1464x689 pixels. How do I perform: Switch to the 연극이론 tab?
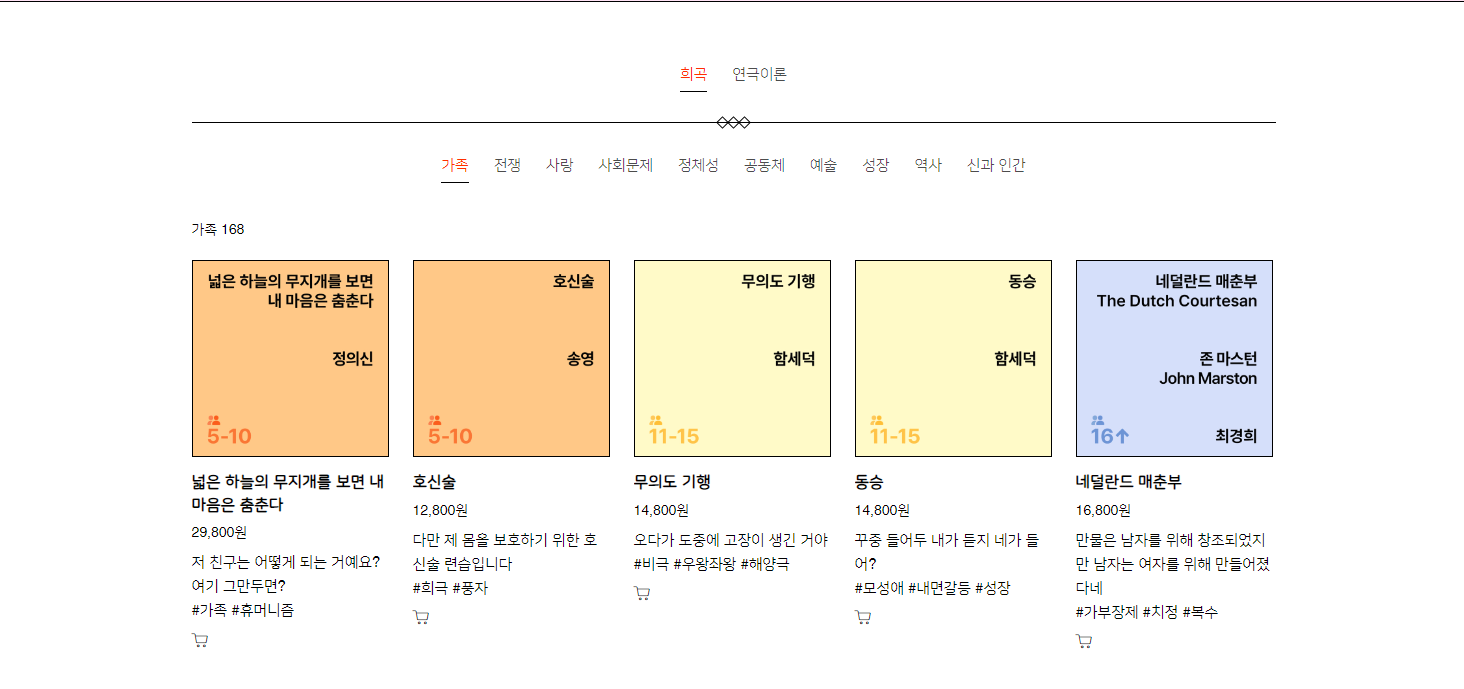point(759,74)
